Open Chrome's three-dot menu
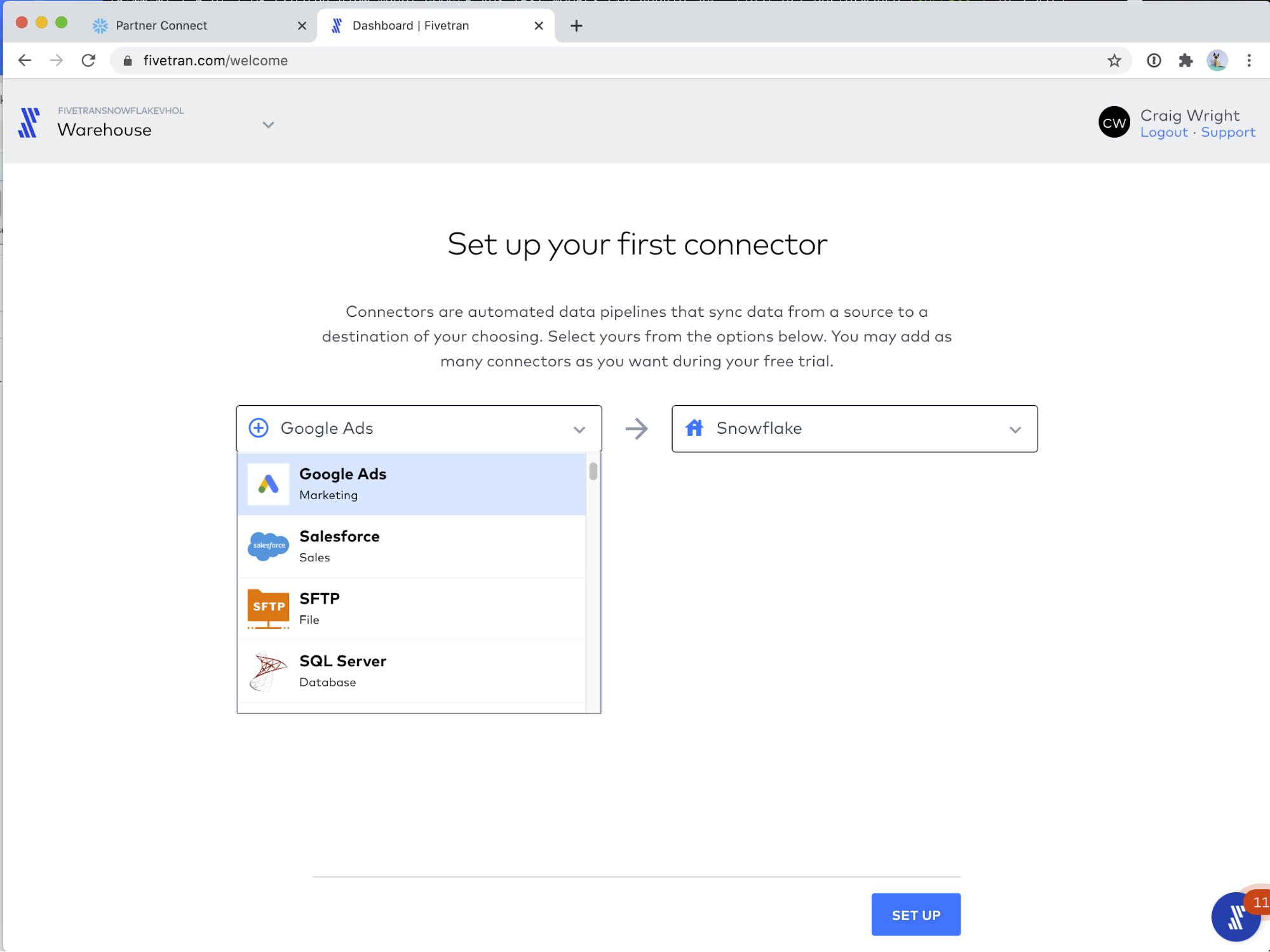The width and height of the screenshot is (1270, 952). (1249, 61)
